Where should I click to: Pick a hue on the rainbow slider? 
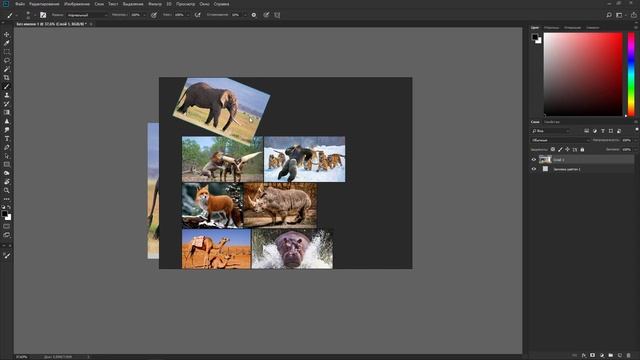click(631, 74)
